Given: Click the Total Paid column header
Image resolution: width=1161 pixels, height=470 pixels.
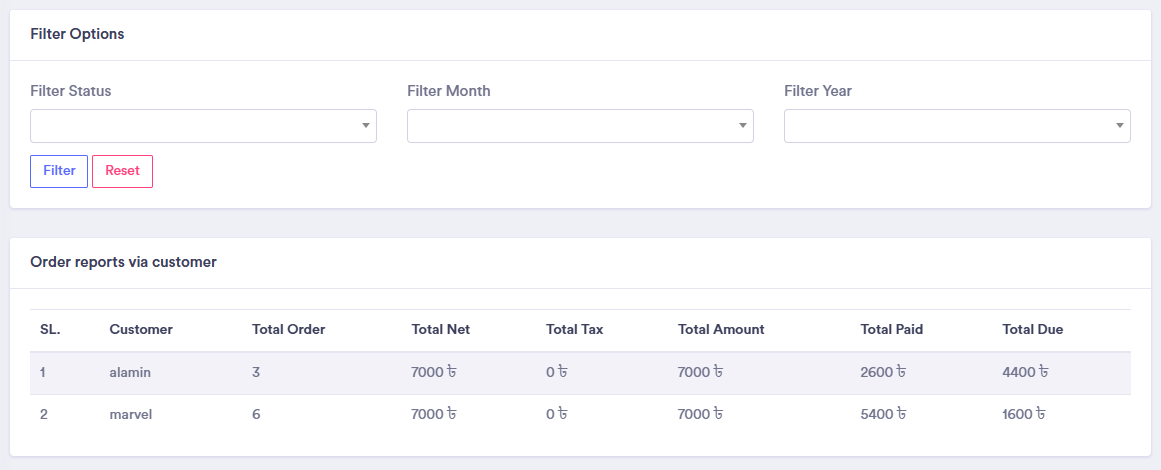Looking at the screenshot, I should pyautogui.click(x=891, y=330).
